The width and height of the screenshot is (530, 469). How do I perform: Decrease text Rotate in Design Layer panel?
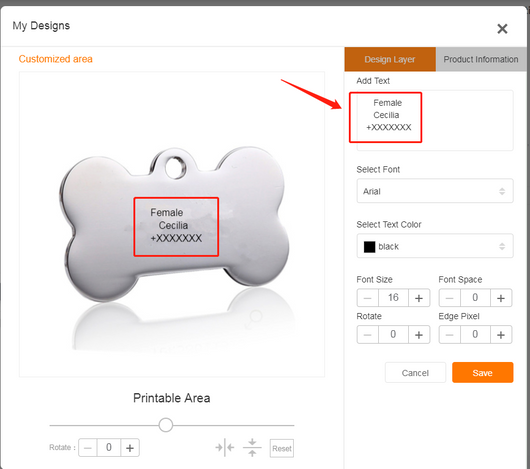[368, 335]
